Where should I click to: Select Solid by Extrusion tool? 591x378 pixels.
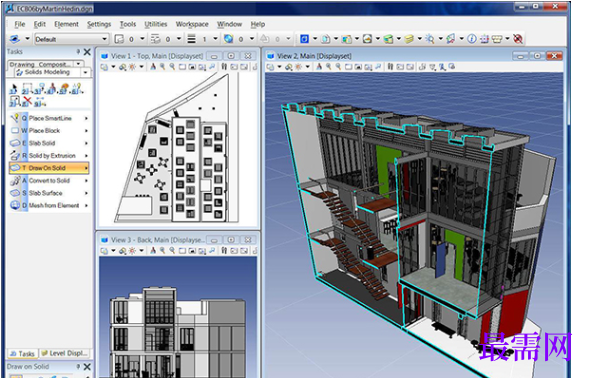[49, 156]
